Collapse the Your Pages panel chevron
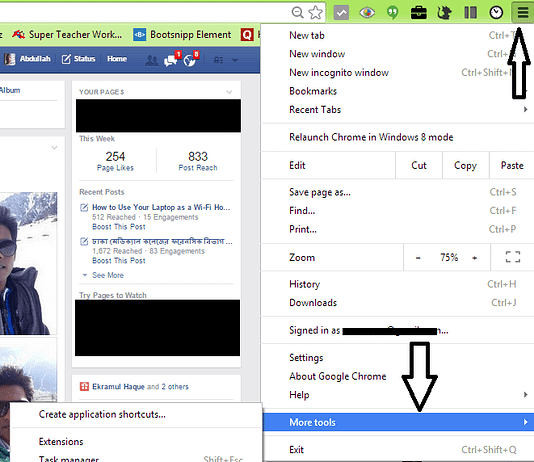 coord(229,92)
